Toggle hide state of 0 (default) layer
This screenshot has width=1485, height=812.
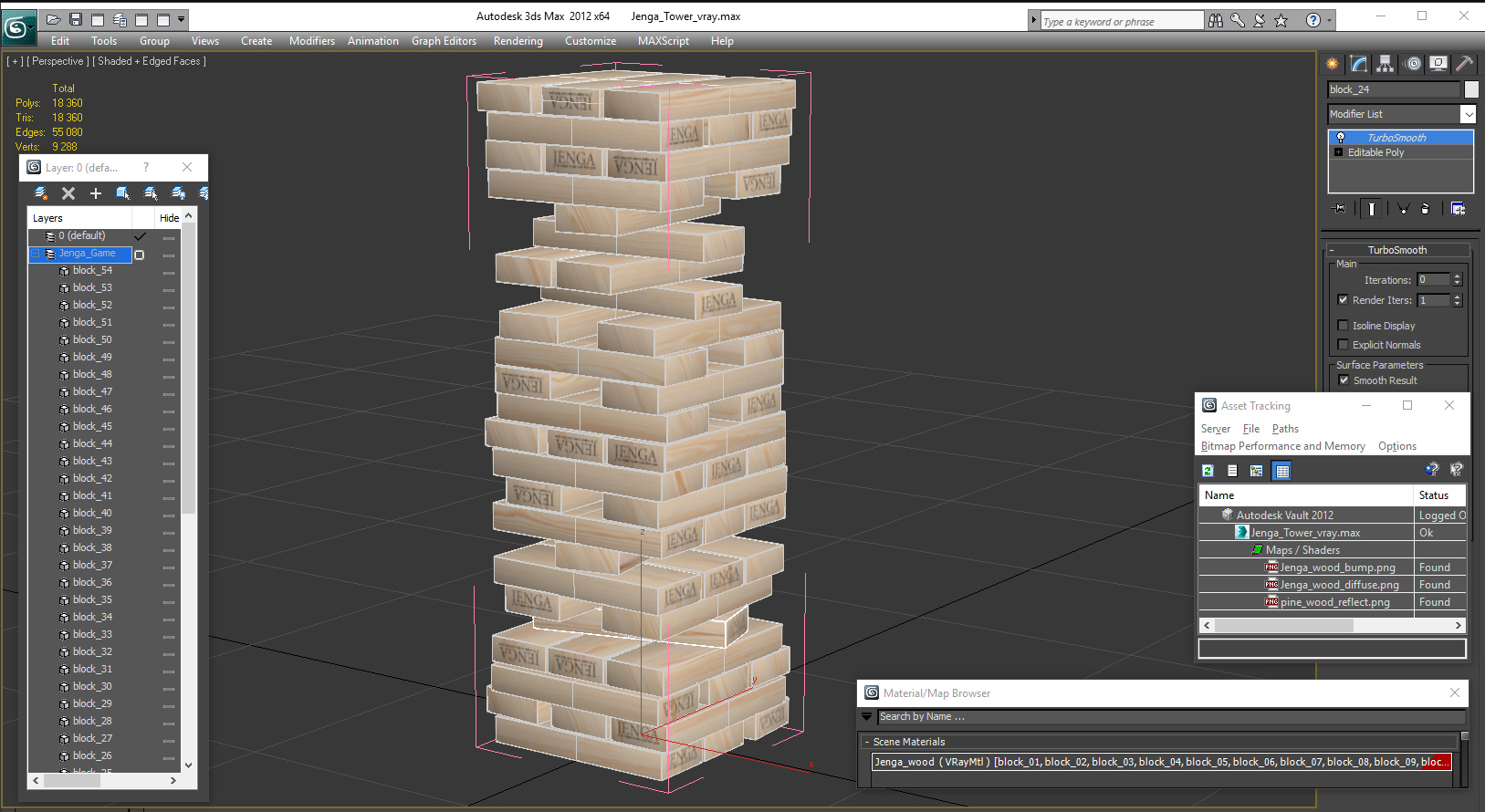pyautogui.click(x=169, y=237)
